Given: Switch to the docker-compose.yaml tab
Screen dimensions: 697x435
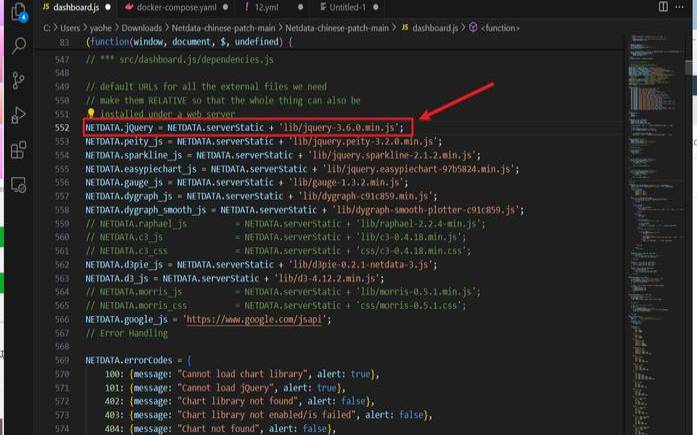Looking at the screenshot, I should pyautogui.click(x=176, y=7).
